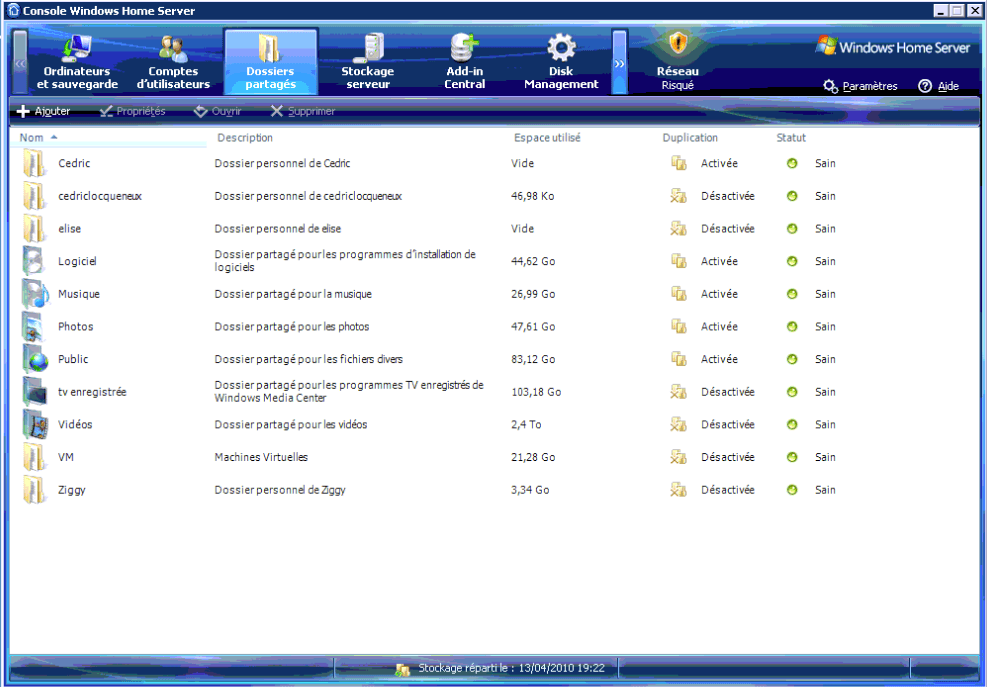Click the Windows Home Server logo

pos(893,47)
